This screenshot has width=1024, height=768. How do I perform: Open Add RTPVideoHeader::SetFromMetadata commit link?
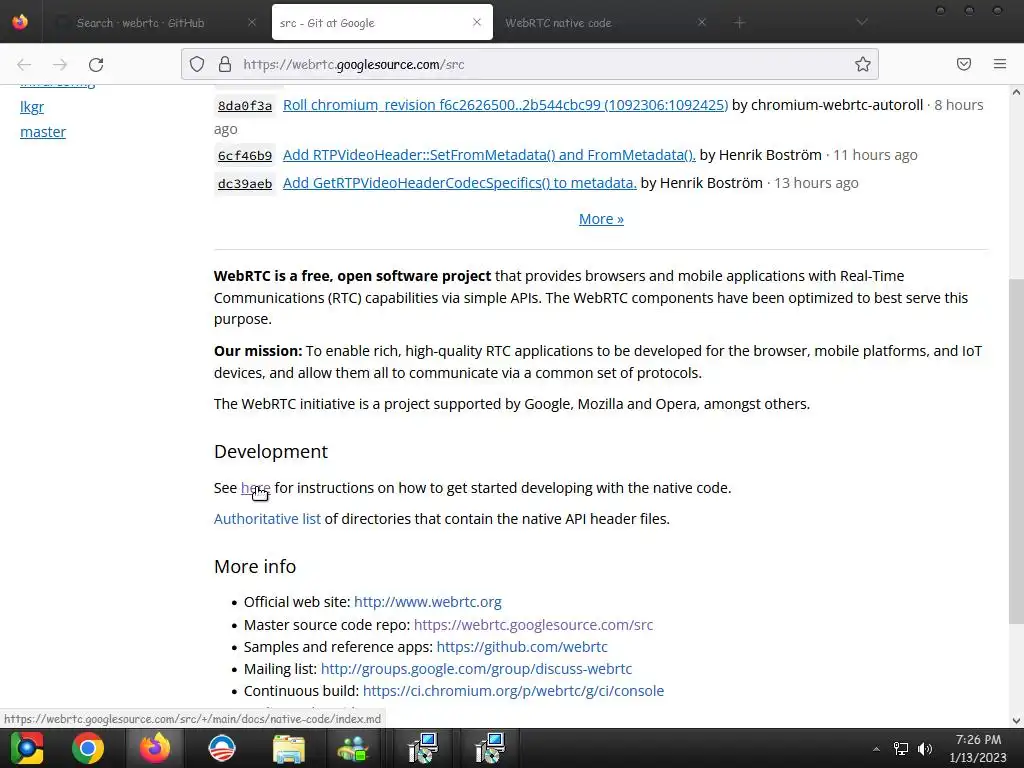click(x=489, y=155)
